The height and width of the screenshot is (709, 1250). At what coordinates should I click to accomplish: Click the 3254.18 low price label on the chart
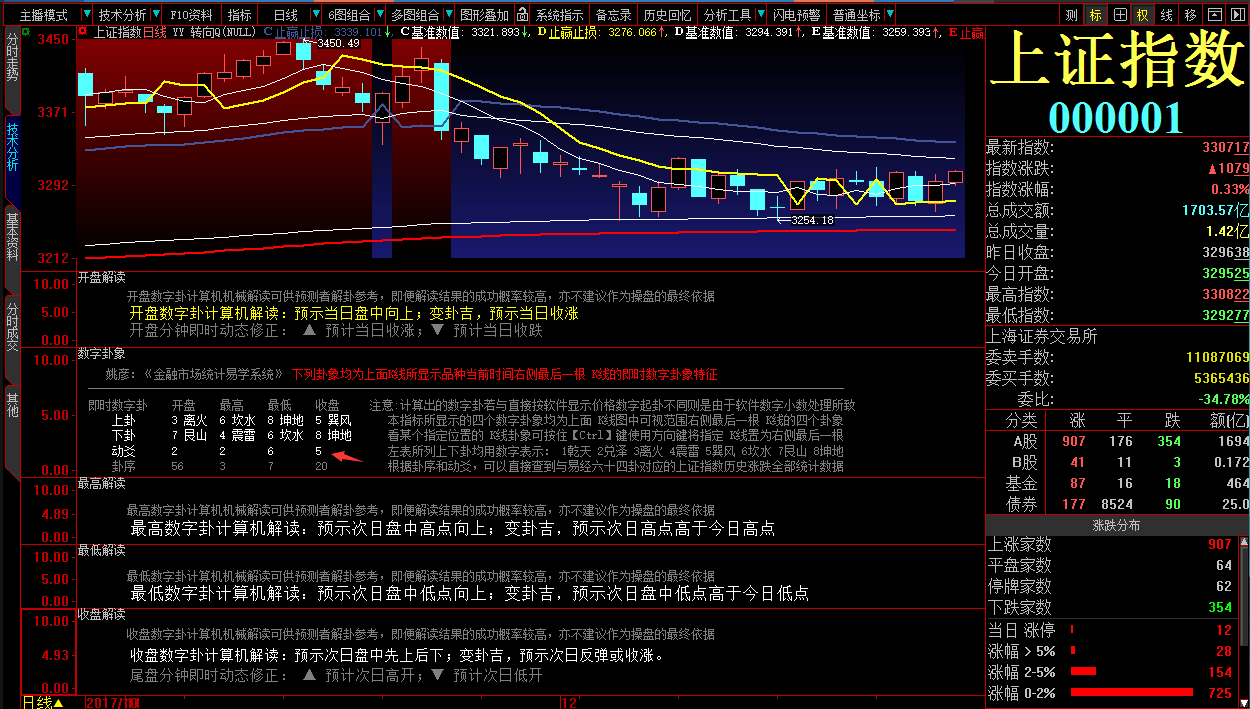812,220
